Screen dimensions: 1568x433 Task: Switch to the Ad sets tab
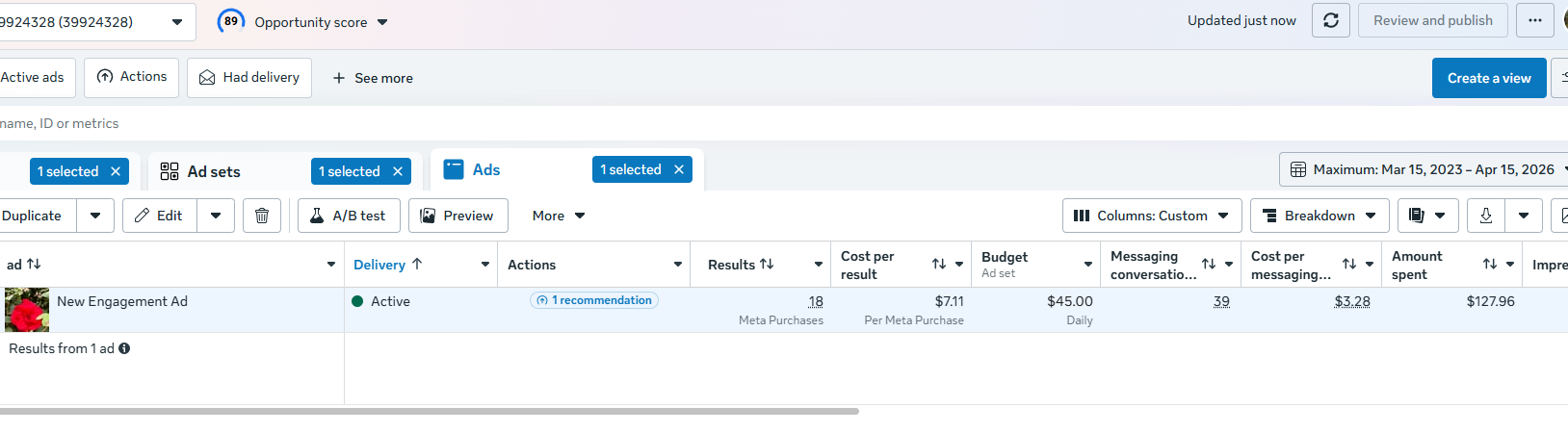[x=213, y=171]
